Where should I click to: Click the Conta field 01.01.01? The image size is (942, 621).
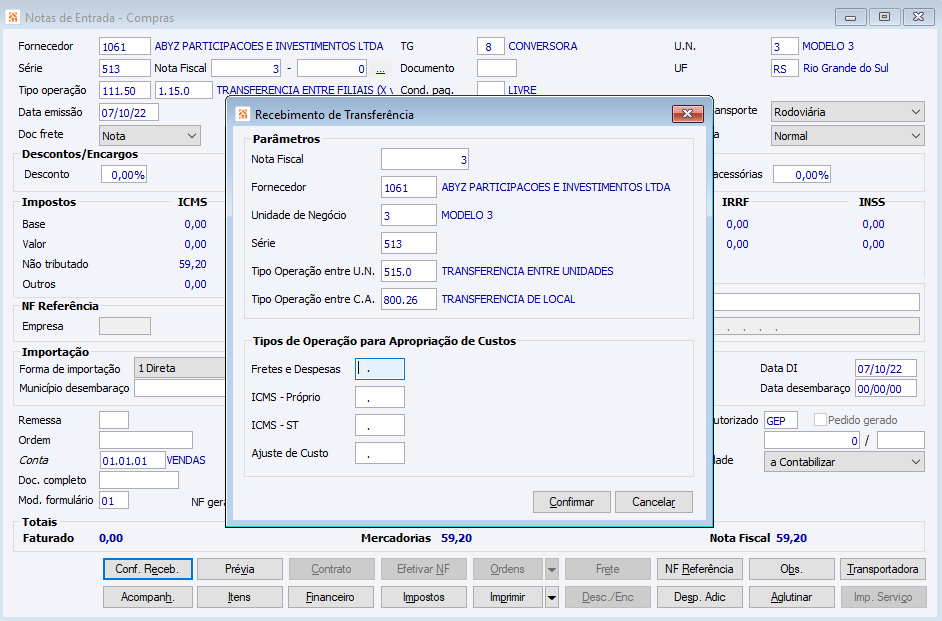coord(132,461)
